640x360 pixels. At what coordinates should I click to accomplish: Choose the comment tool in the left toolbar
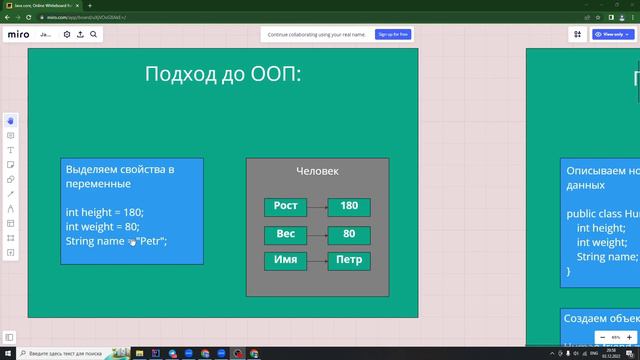(x=11, y=136)
